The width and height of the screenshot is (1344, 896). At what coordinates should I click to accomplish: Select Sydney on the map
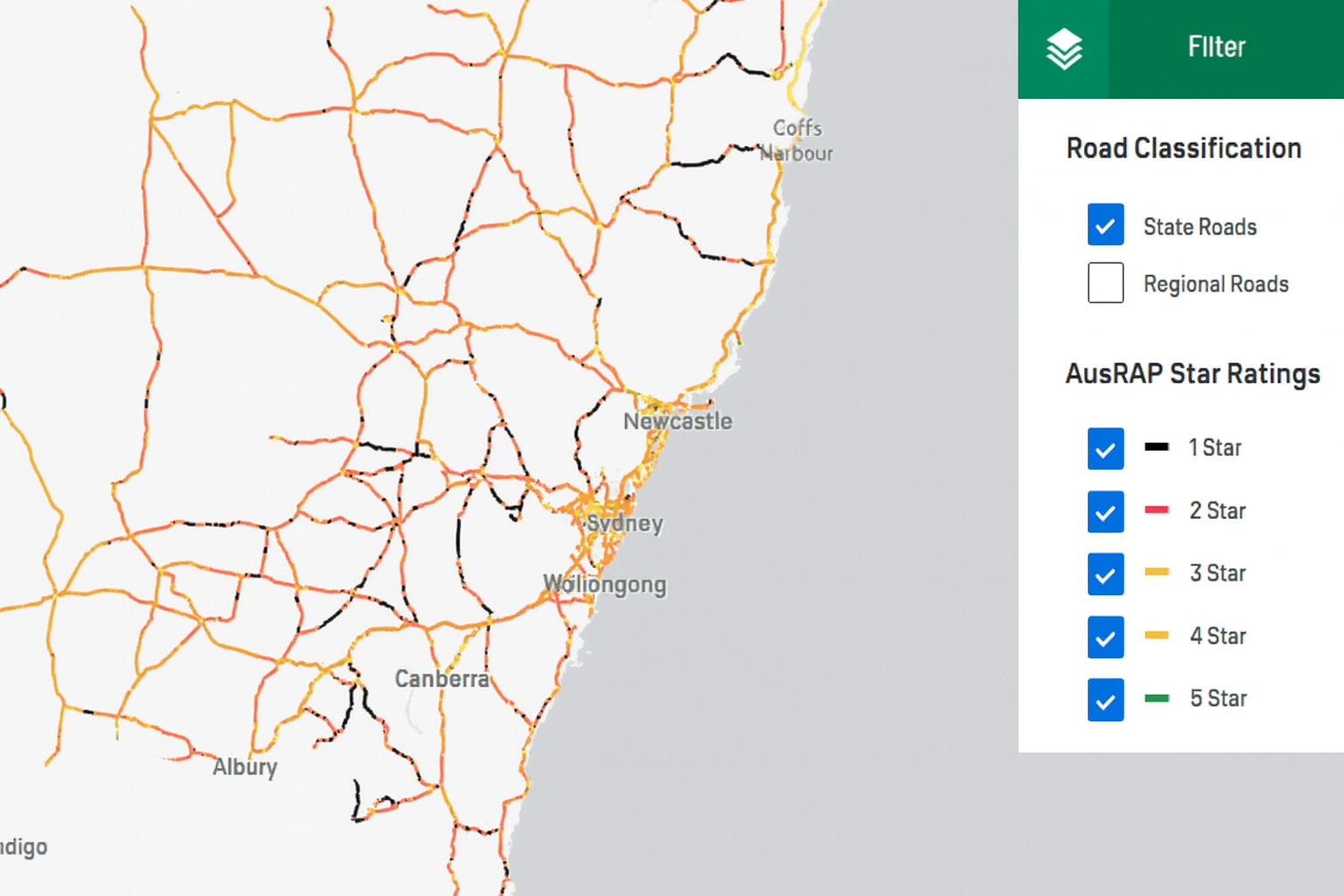click(x=623, y=523)
